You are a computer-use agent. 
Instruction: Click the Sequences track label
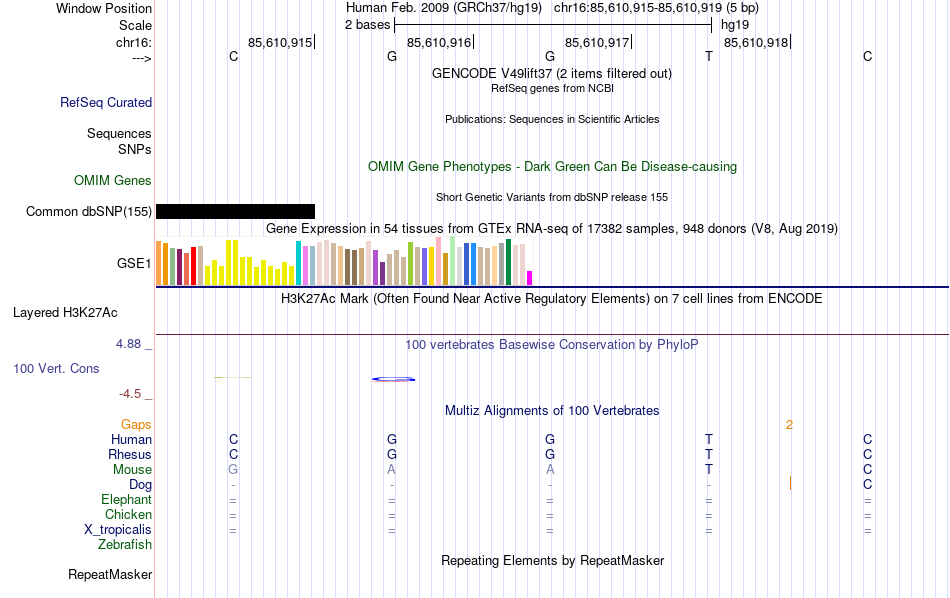coord(119,133)
